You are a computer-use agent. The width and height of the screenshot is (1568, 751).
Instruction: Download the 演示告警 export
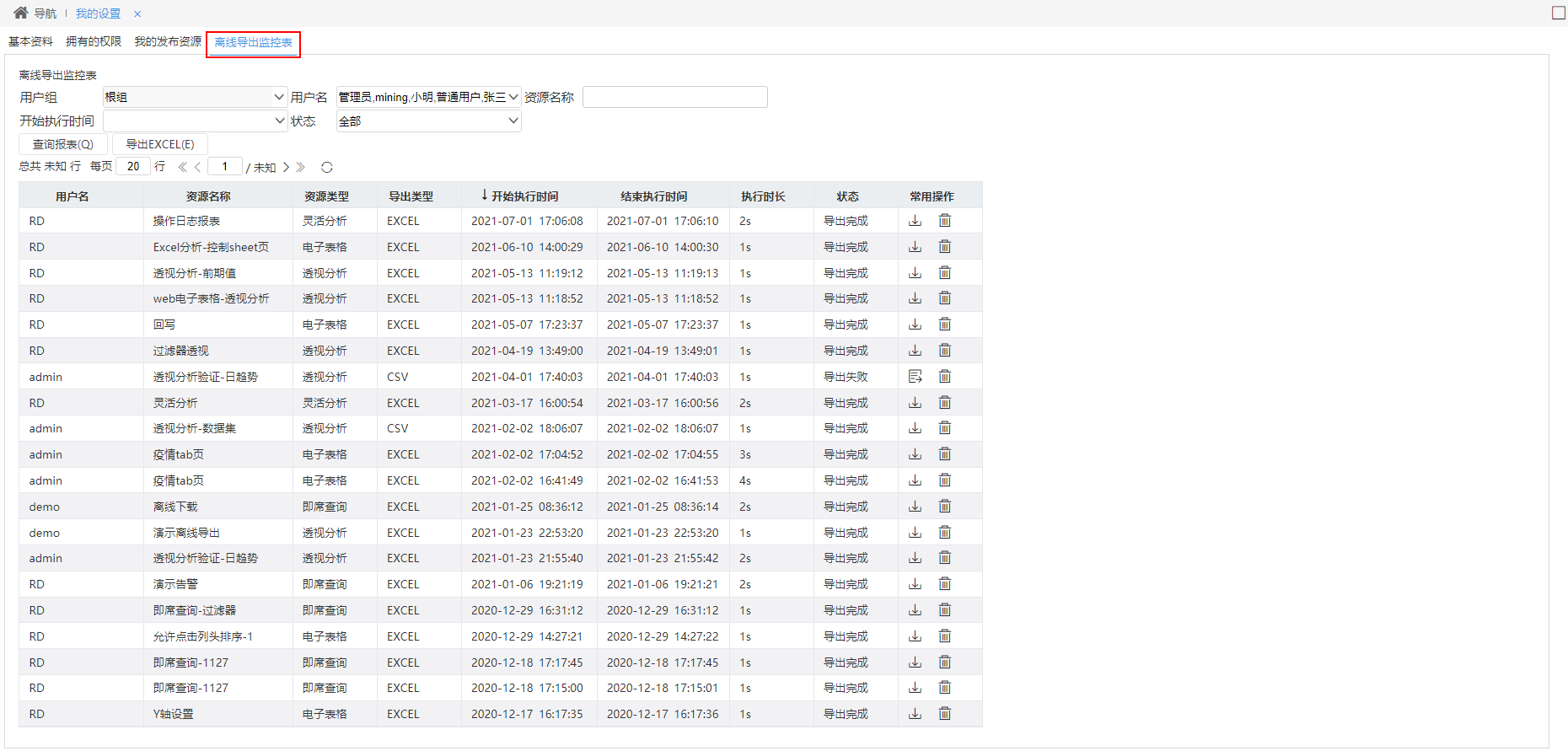tap(916, 584)
